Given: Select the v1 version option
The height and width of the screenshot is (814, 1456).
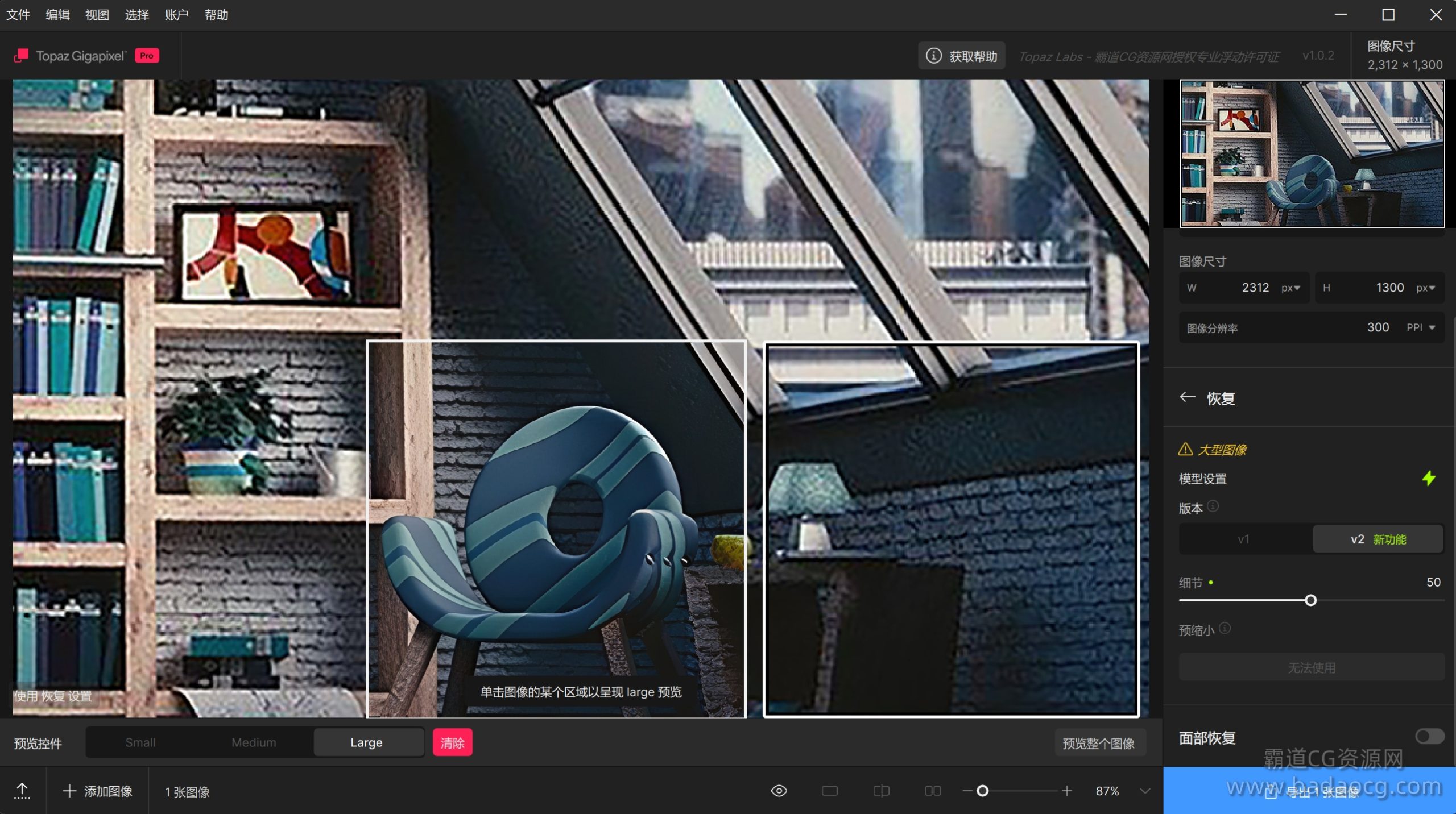Looking at the screenshot, I should pyautogui.click(x=1244, y=539).
